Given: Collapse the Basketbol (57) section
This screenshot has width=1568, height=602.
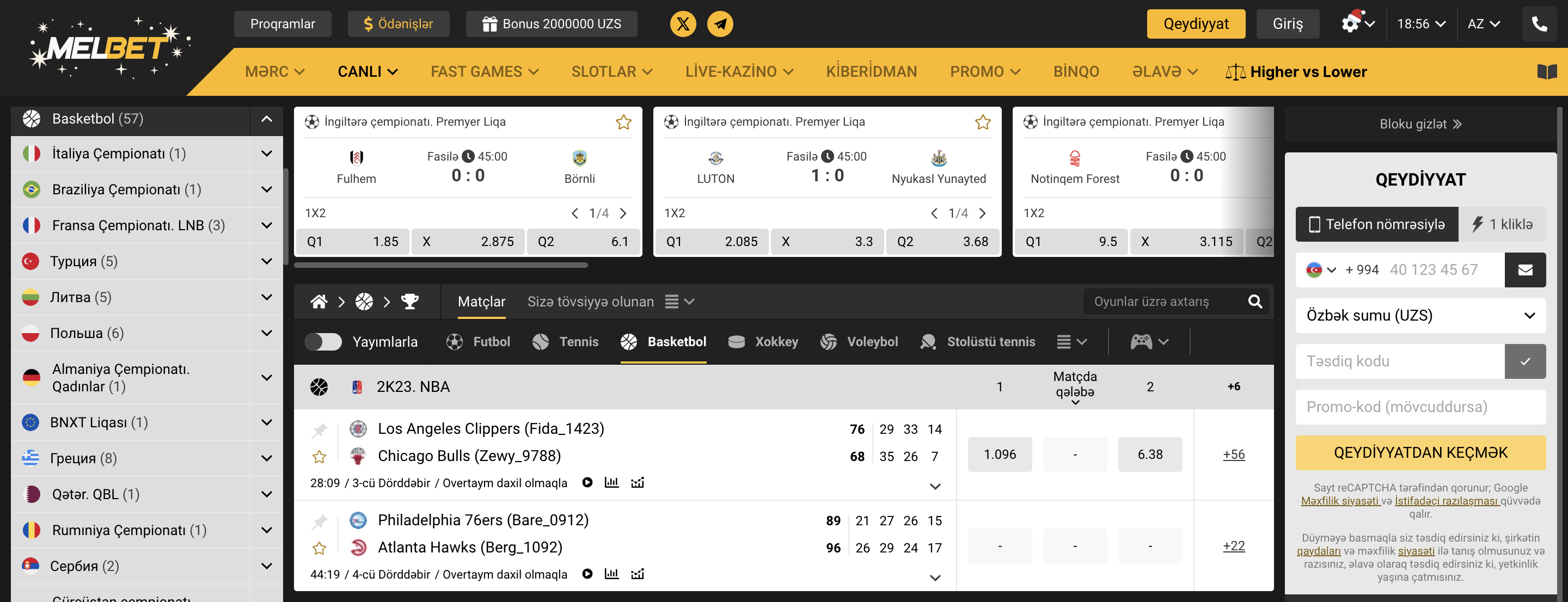Looking at the screenshot, I should [x=266, y=119].
